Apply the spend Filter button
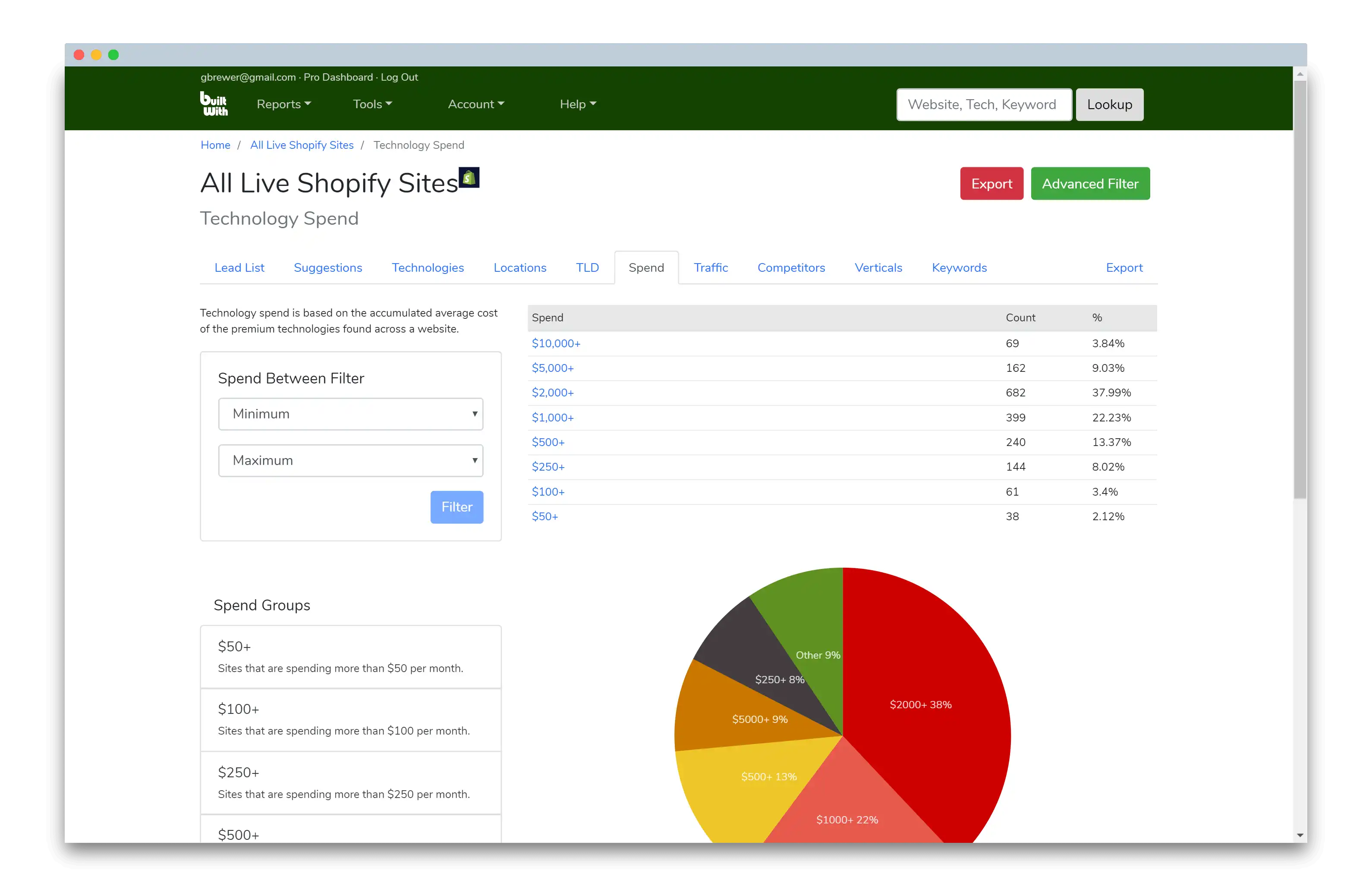Screen dimensions: 1372x886 tap(457, 507)
